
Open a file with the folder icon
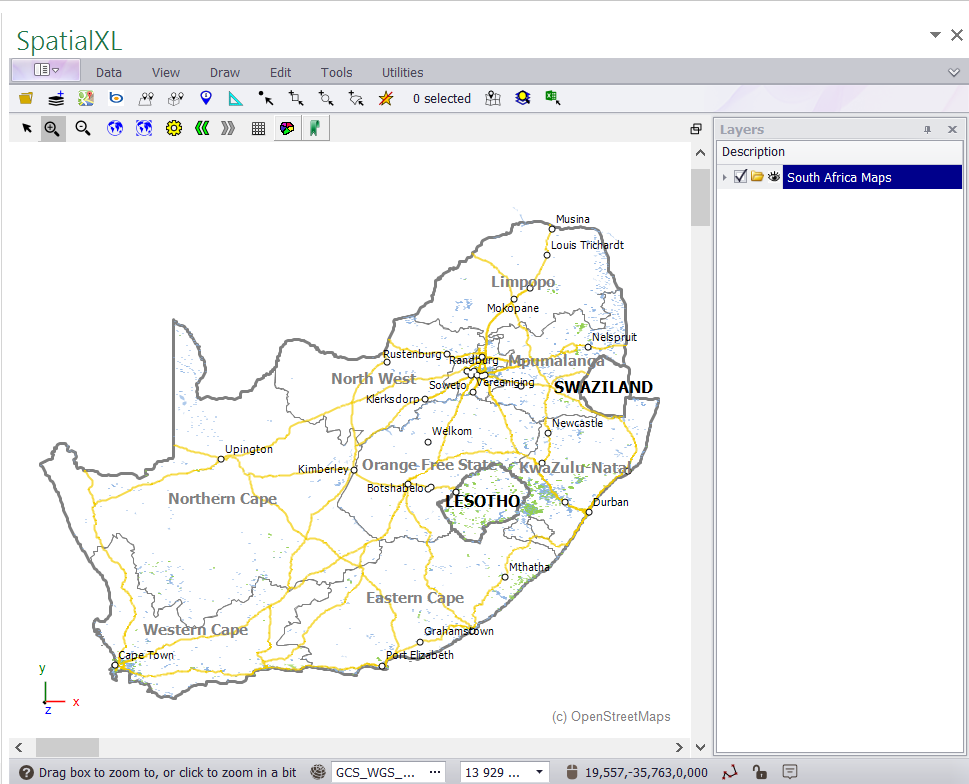(25, 98)
